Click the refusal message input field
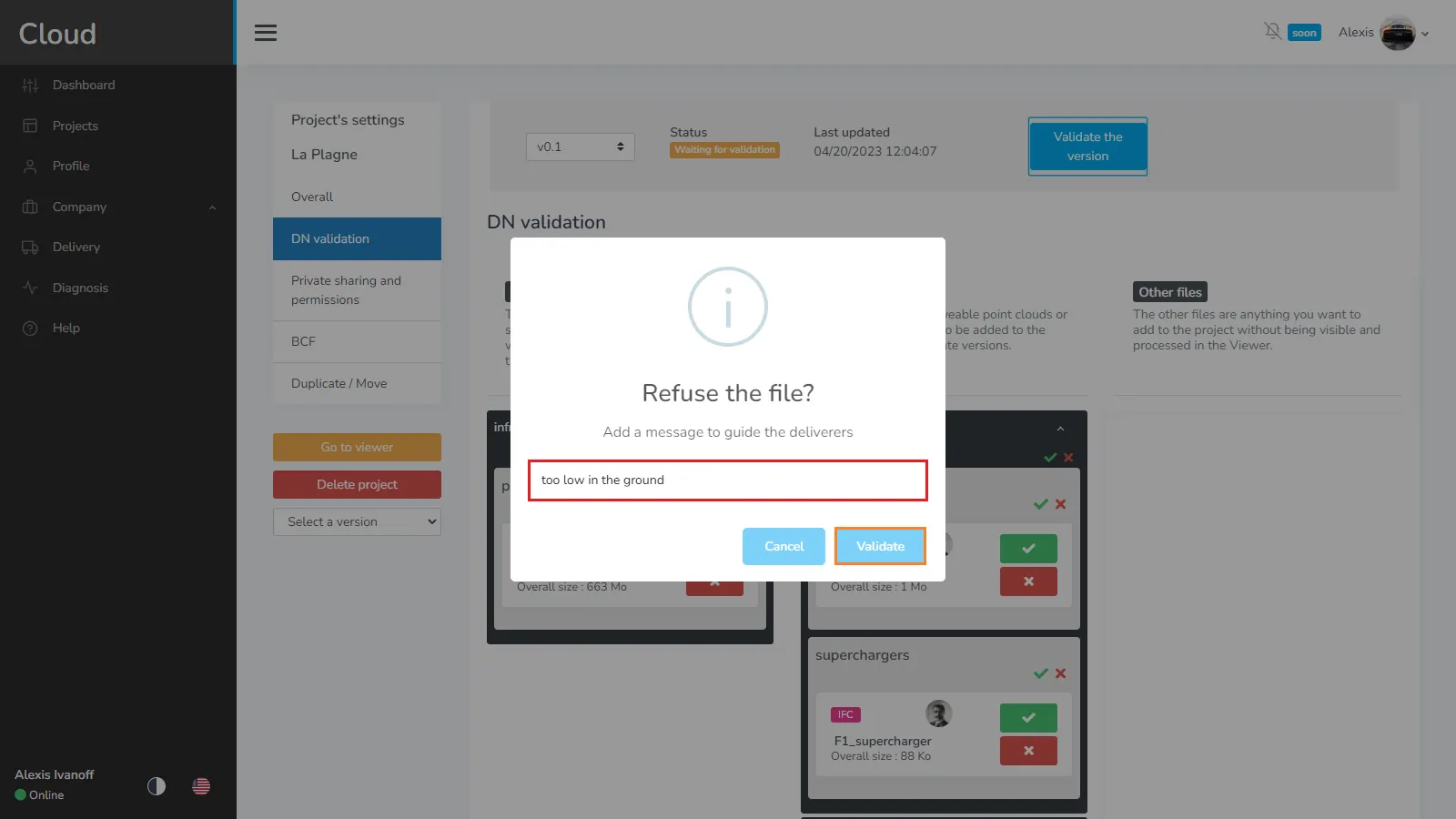 728,480
